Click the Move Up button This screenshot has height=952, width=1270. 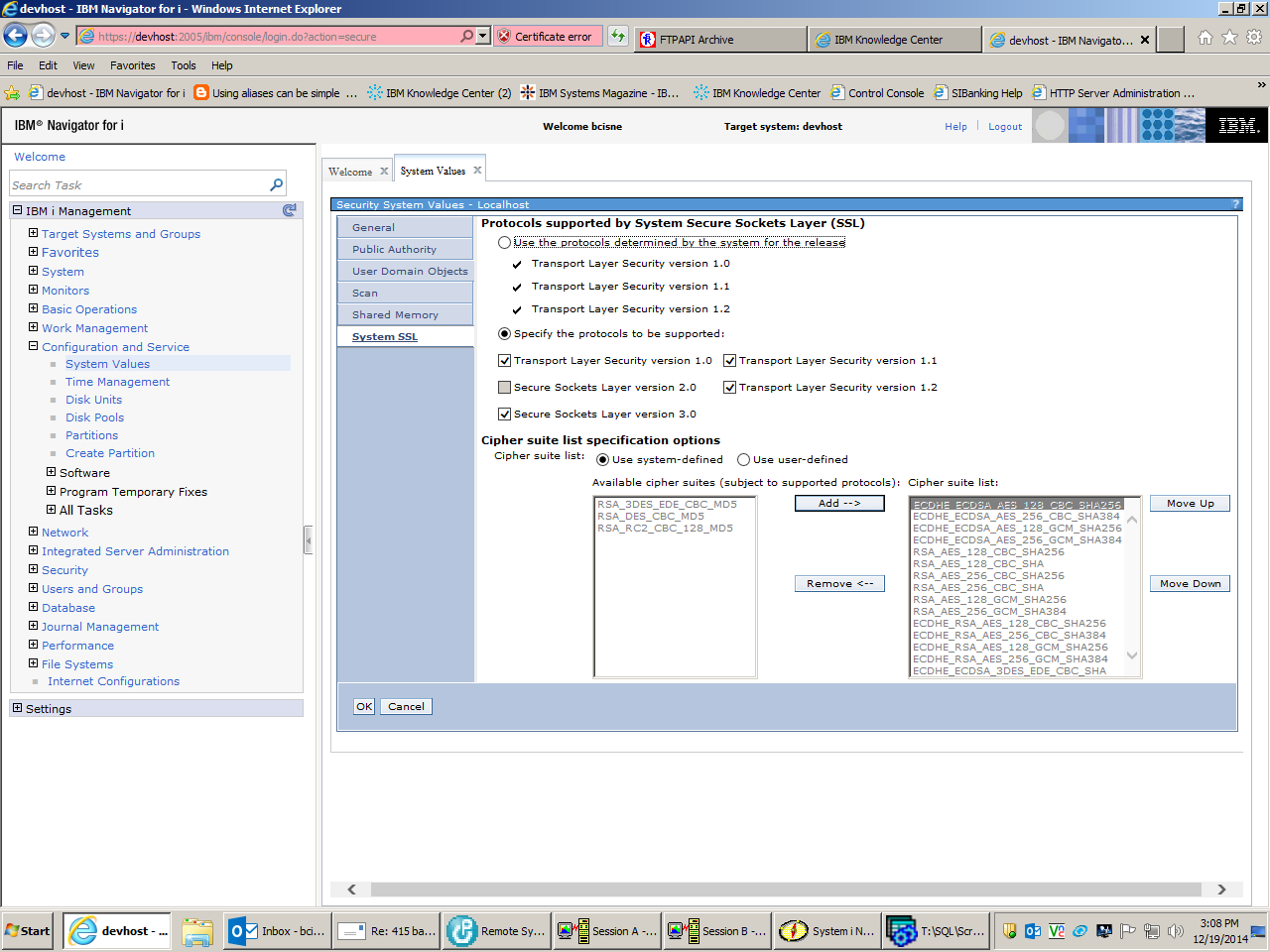[x=1190, y=504]
